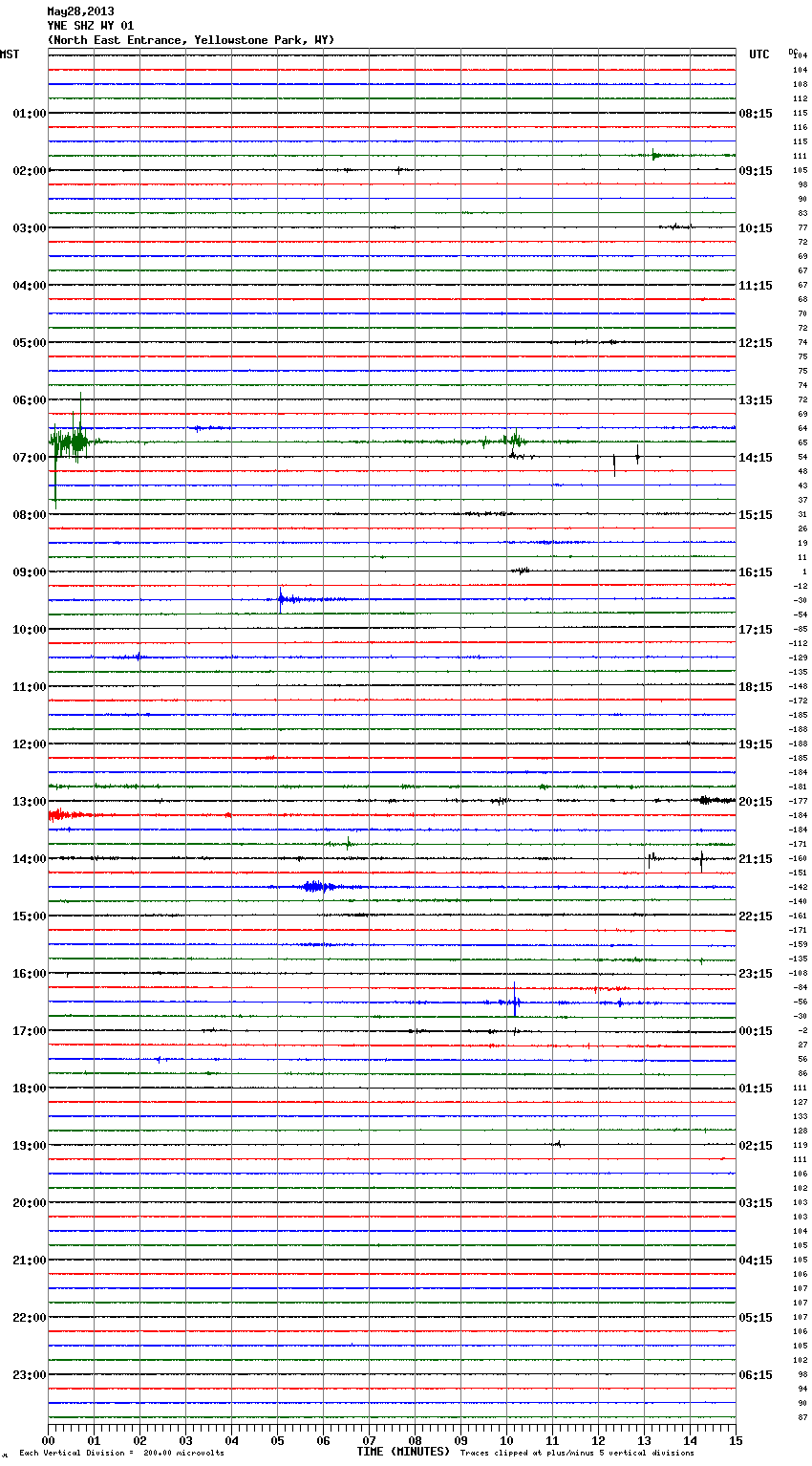This screenshot has width=812, height=1466.
Task: Click the 20:15 UTC time label
Action: pos(756,802)
